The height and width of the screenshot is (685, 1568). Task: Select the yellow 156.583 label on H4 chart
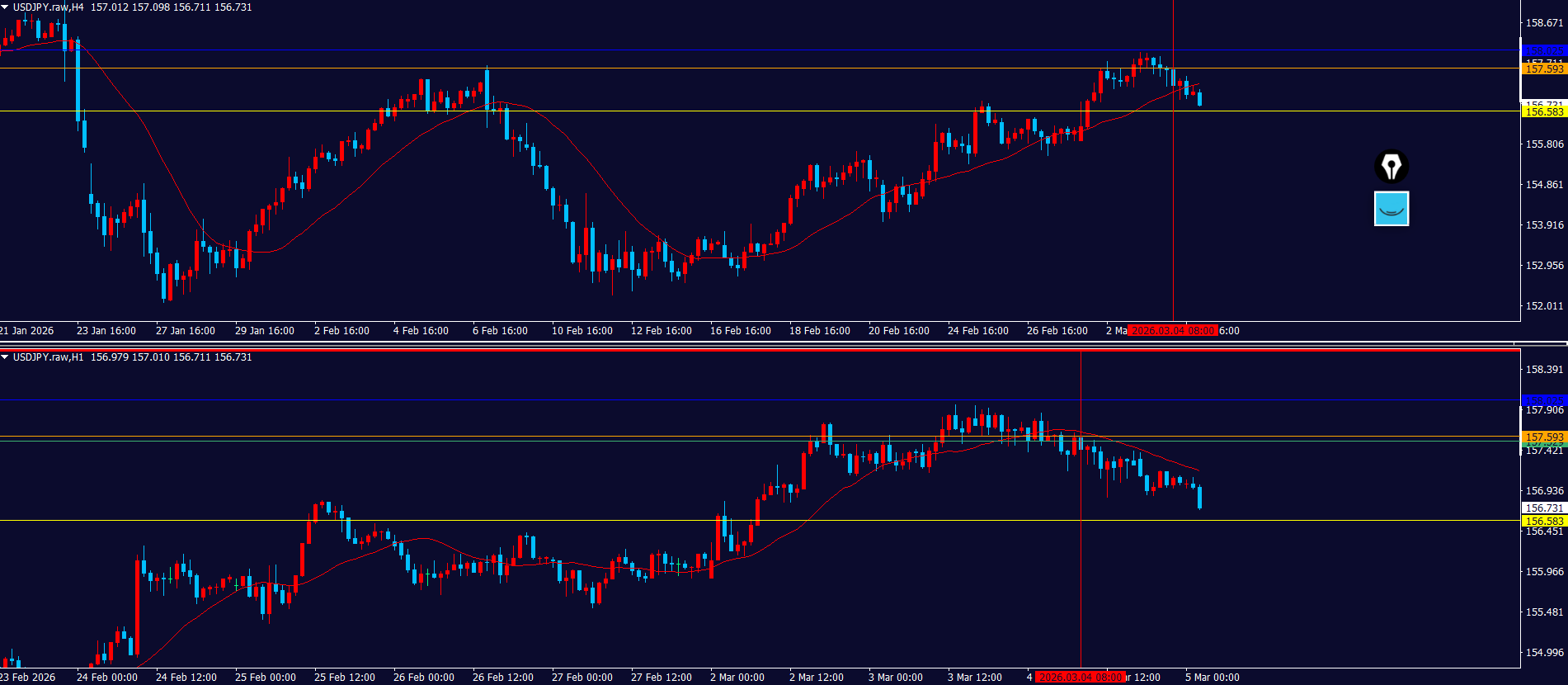click(1543, 112)
